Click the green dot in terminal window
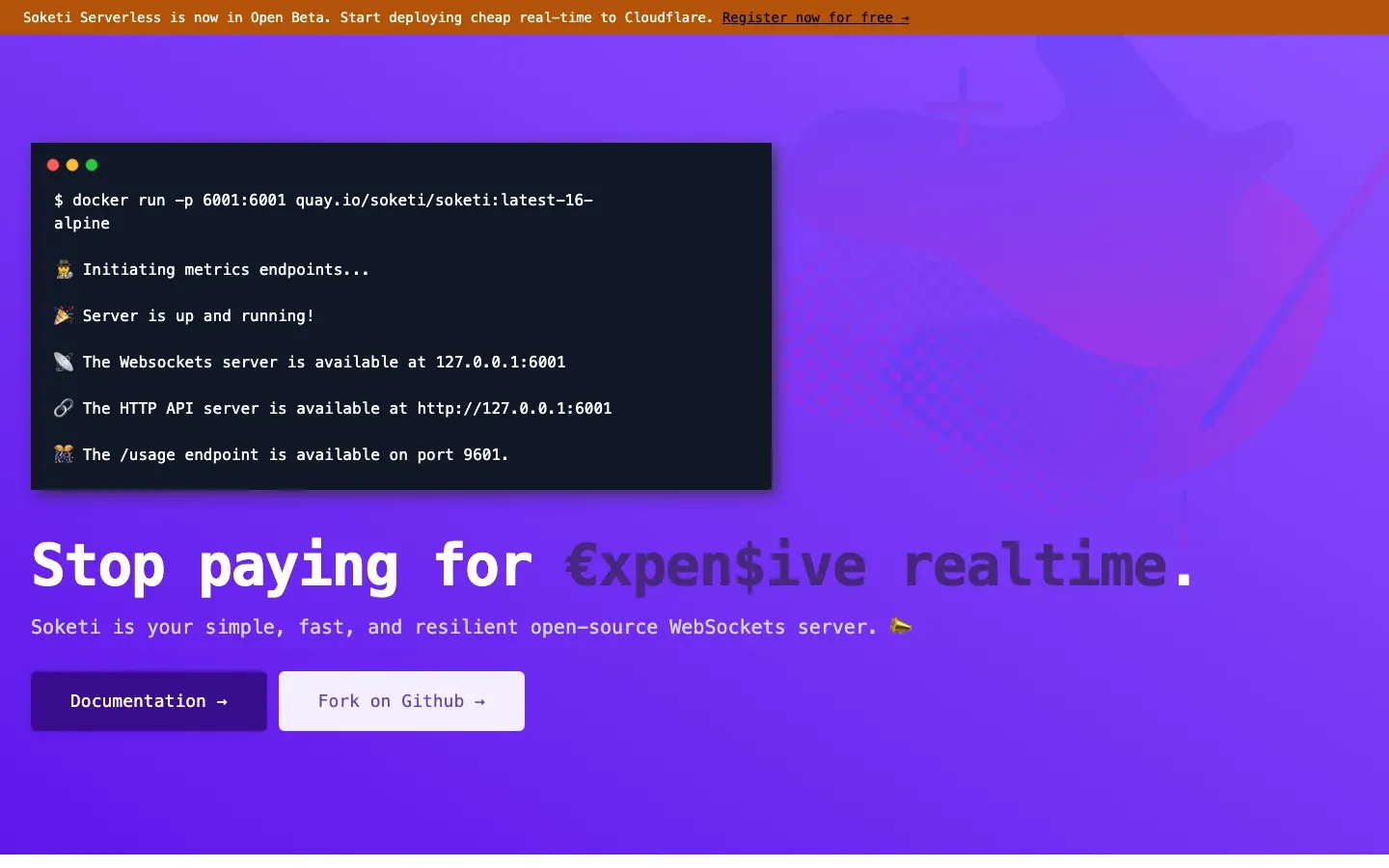This screenshot has width=1389, height=868. [92, 165]
